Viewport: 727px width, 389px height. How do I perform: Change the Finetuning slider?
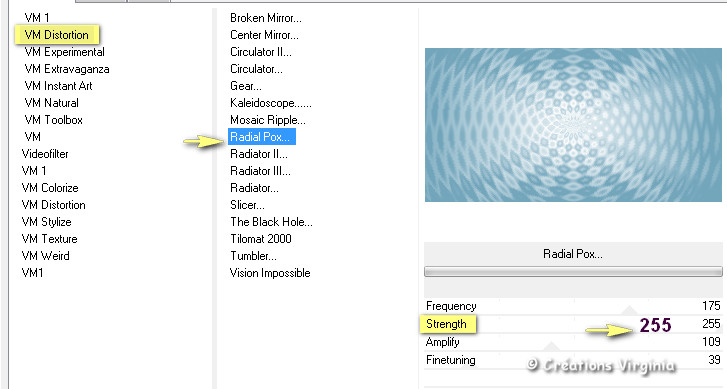[573, 360]
